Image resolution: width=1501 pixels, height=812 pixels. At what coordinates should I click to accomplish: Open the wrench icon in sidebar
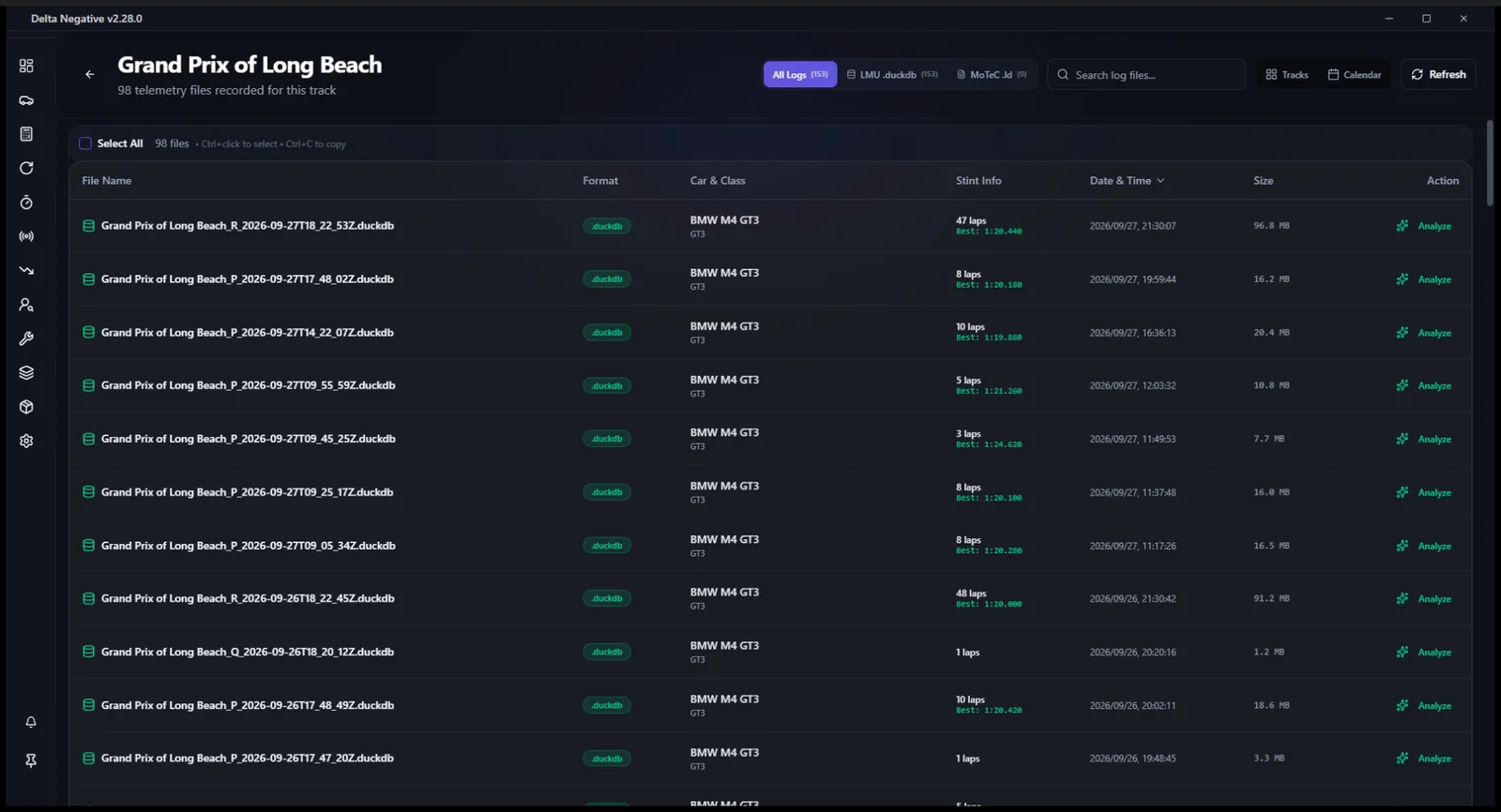[x=26, y=338]
